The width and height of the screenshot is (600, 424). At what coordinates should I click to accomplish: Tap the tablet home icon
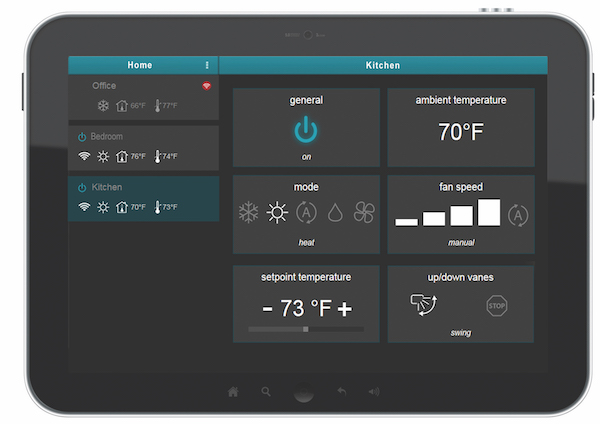233,392
